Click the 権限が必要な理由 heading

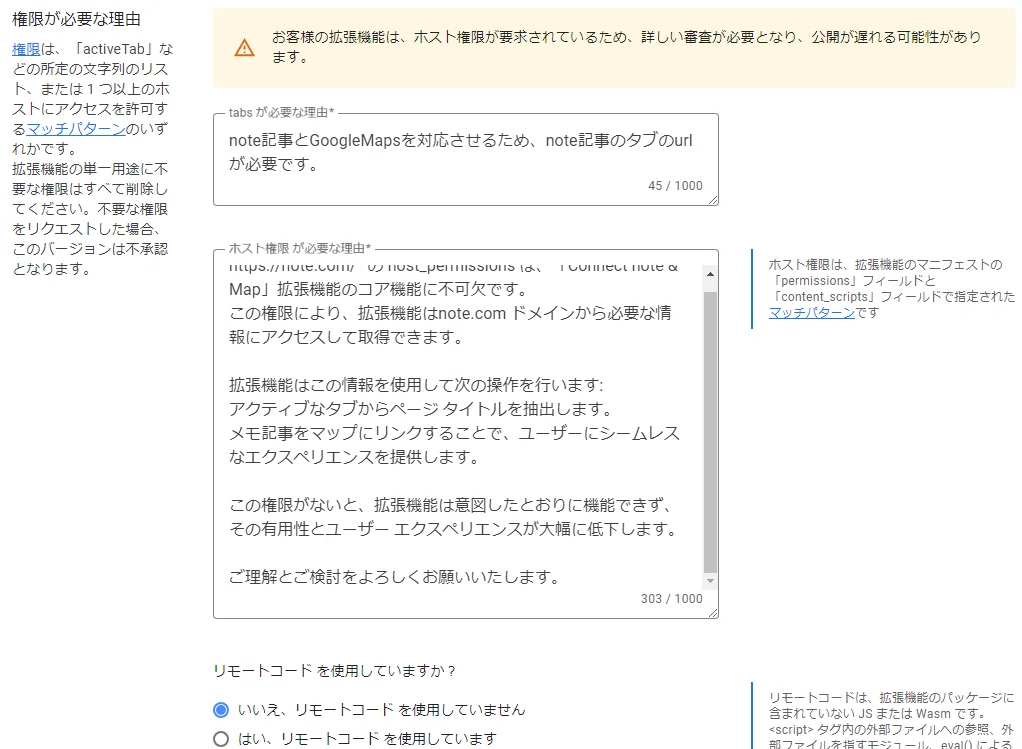point(76,20)
